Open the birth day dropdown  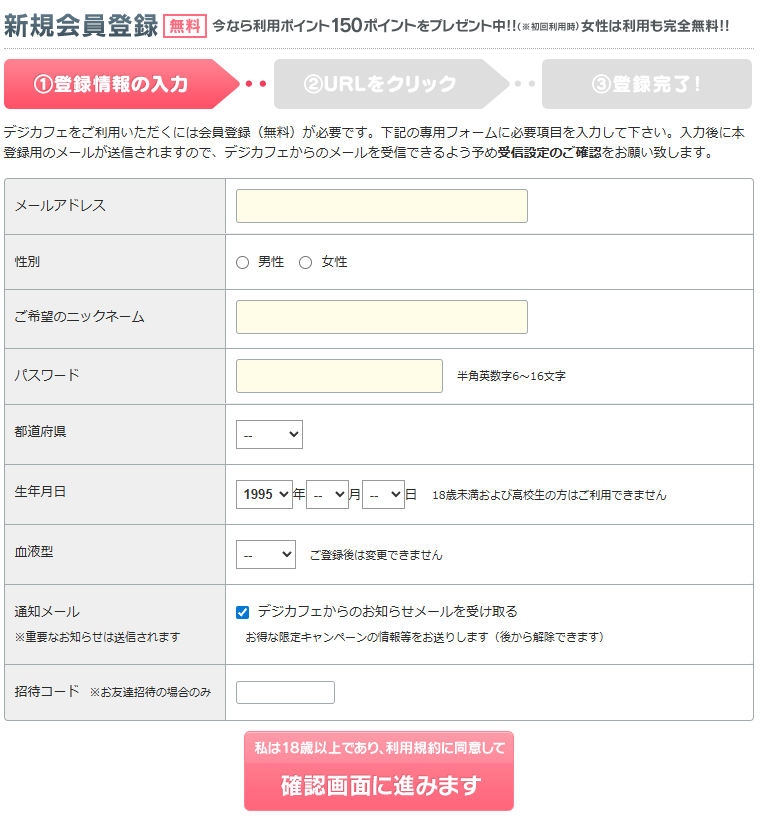[x=383, y=494]
